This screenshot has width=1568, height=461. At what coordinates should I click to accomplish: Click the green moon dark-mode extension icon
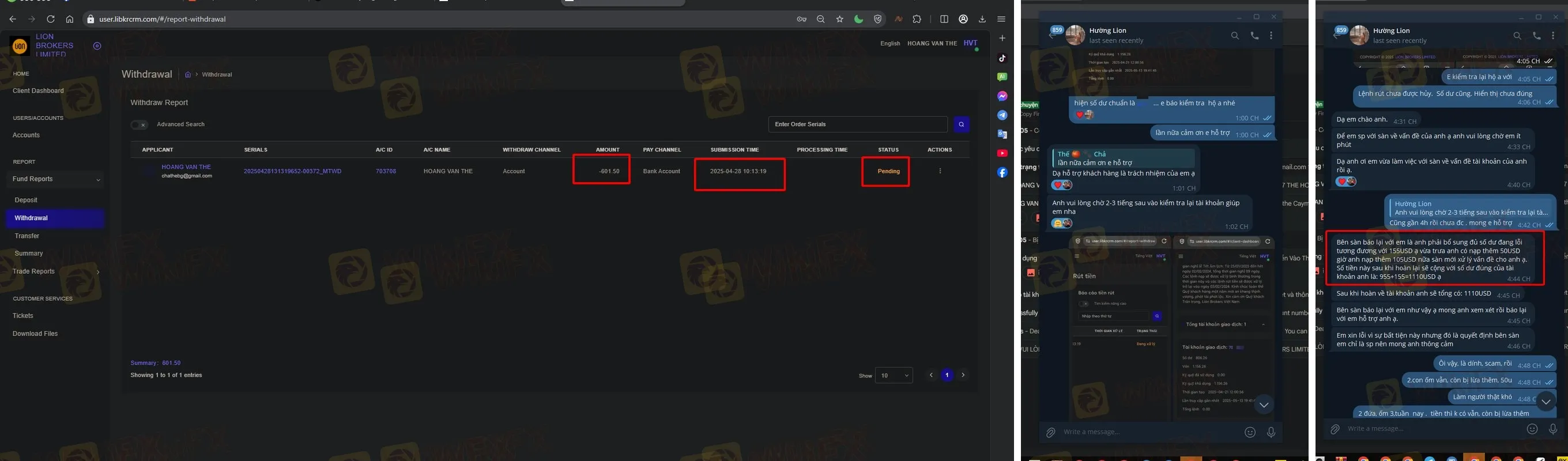click(x=858, y=20)
